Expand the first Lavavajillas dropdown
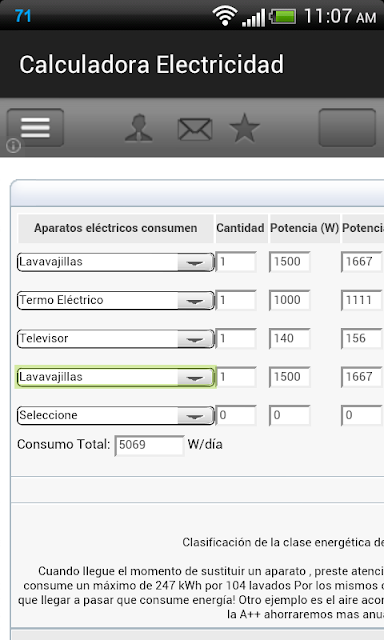Image resolution: width=384 pixels, height=640 pixels. click(115, 262)
